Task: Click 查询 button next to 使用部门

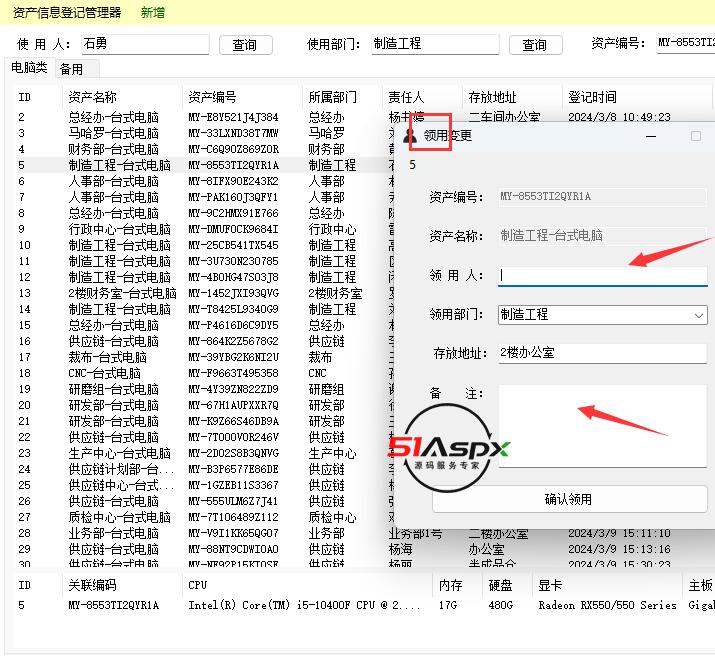Action: click(535, 45)
